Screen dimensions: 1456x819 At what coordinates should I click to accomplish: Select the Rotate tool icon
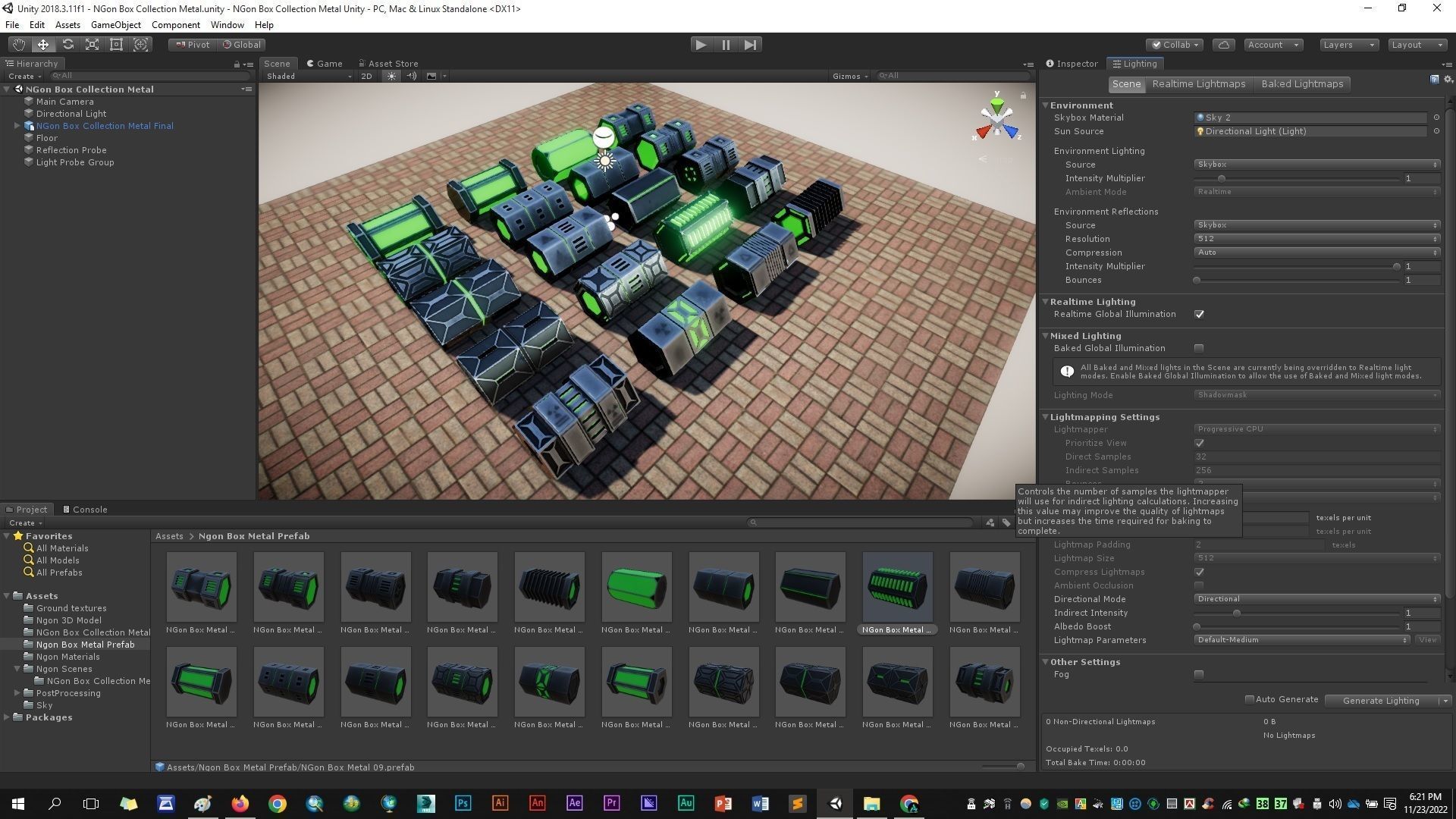point(67,45)
